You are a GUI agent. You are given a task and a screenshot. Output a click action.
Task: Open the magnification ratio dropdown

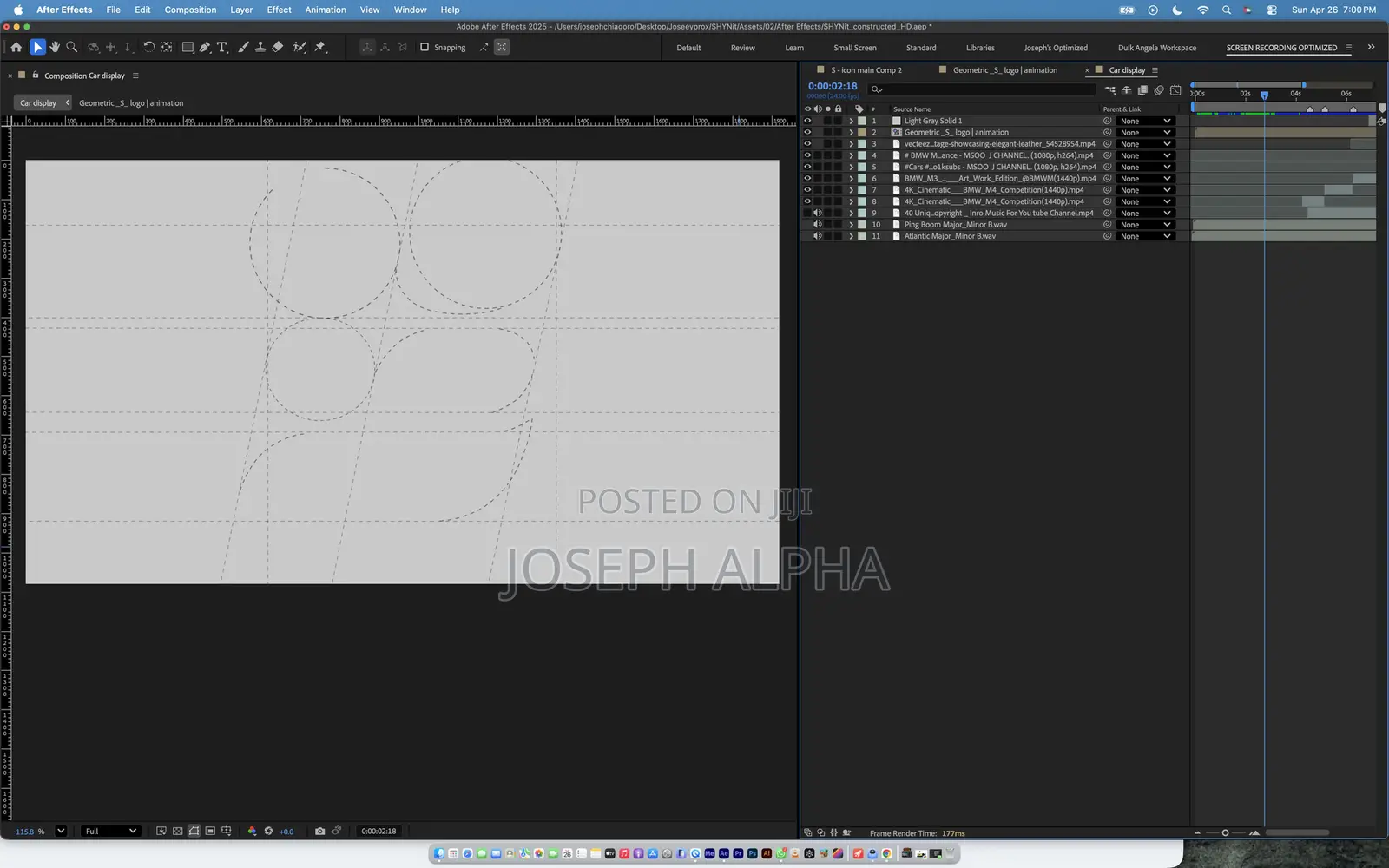pyautogui.click(x=61, y=831)
